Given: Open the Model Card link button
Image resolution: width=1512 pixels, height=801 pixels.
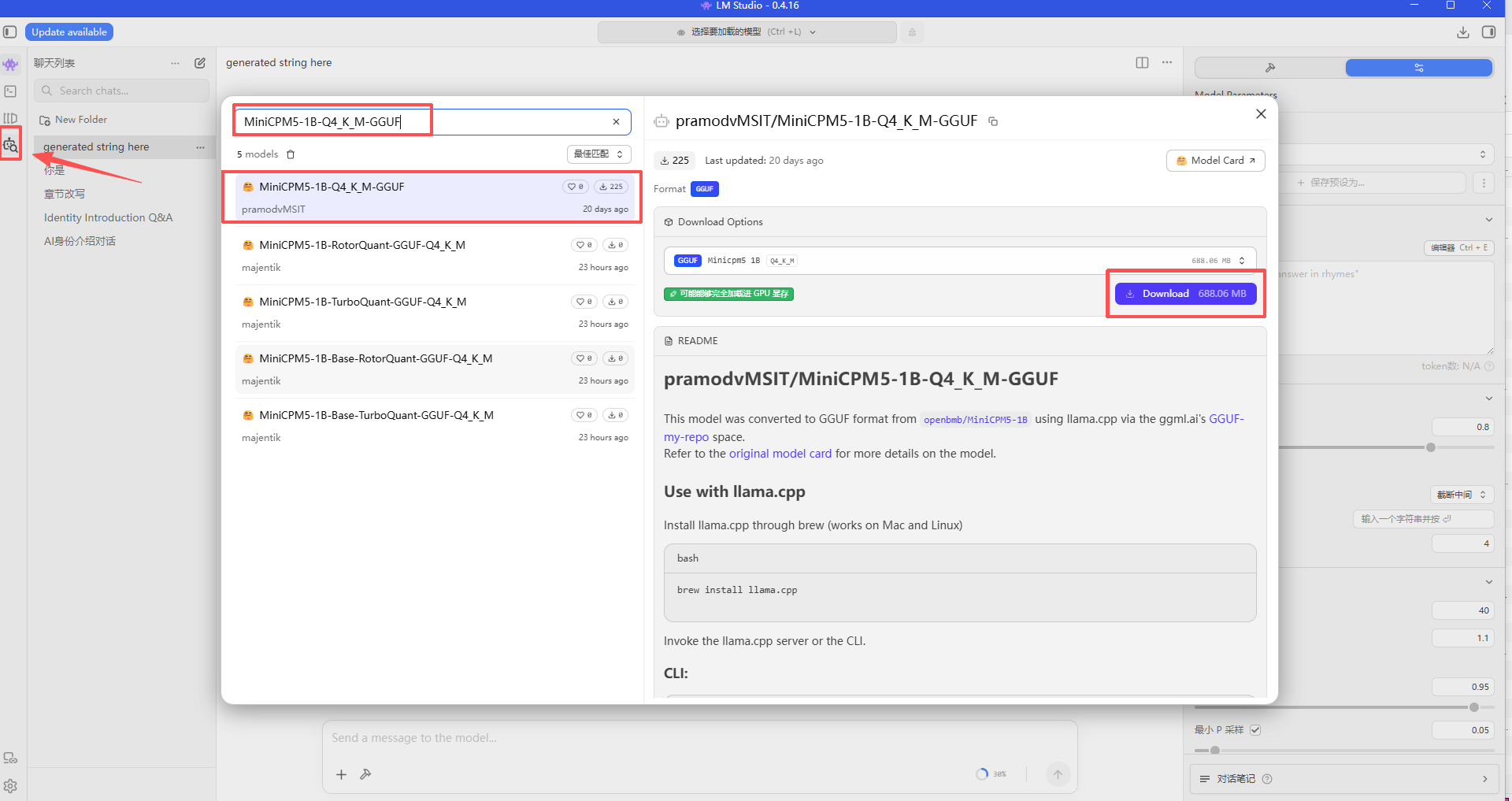Looking at the screenshot, I should 1215,161.
